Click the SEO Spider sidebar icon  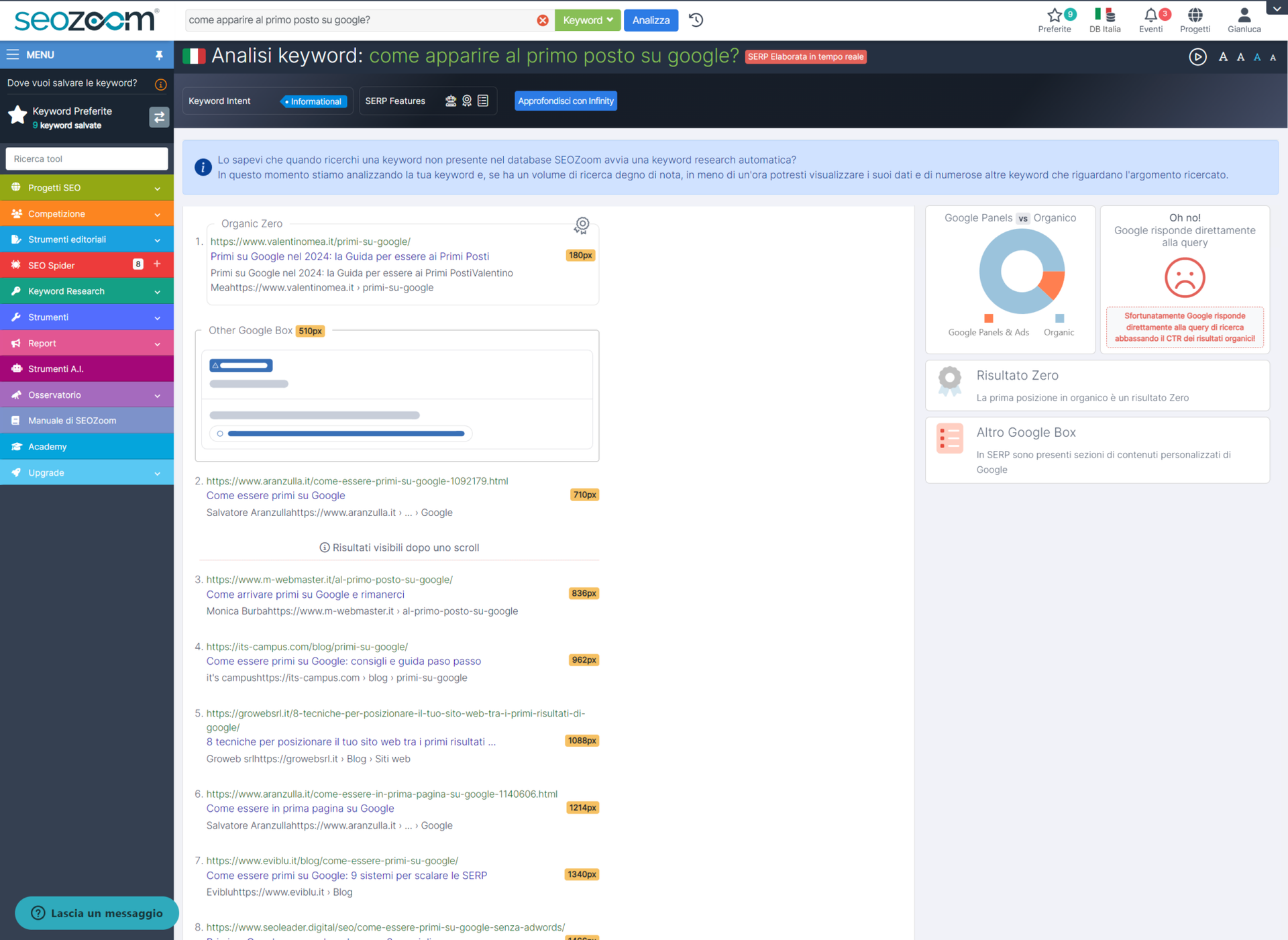click(x=16, y=265)
